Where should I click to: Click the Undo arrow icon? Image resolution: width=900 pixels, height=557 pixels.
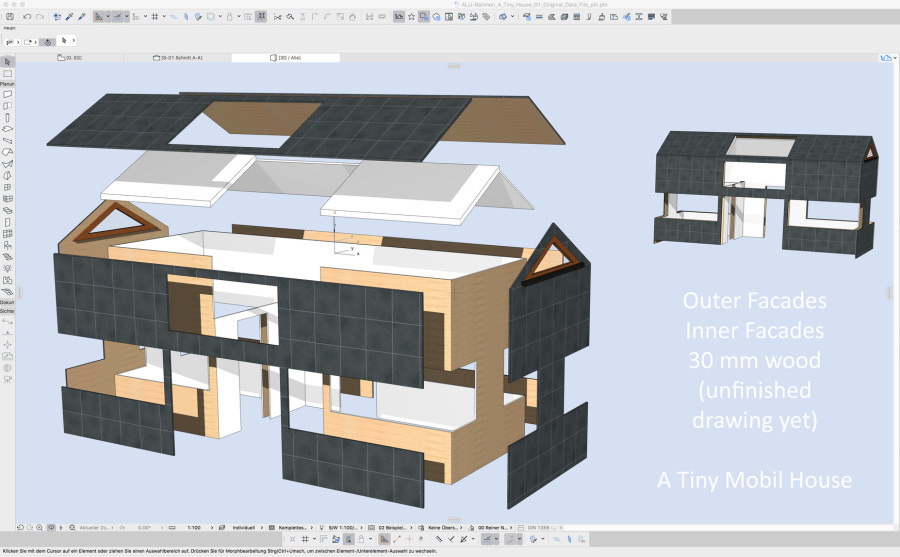[27, 16]
